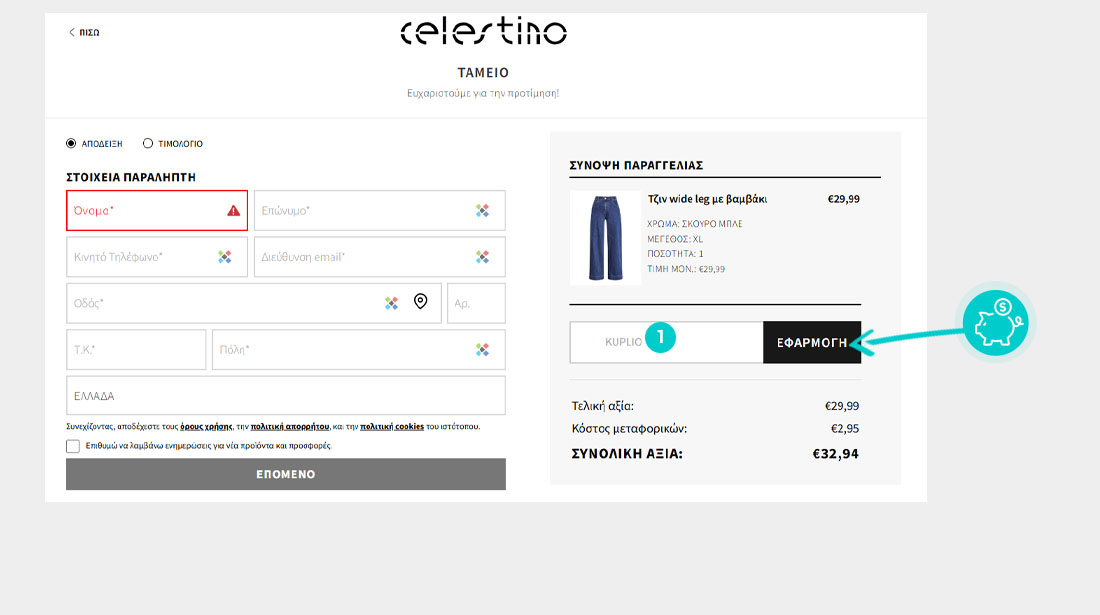The height and width of the screenshot is (615, 1100).
Task: Click autofill icon in Διεύθυνση email field
Action: pyautogui.click(x=483, y=257)
